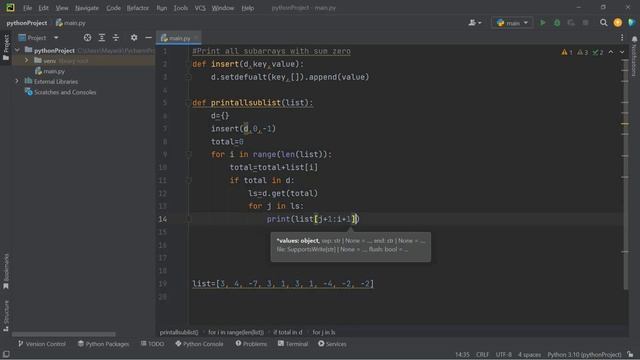Open the TODO tool window

[152, 344]
